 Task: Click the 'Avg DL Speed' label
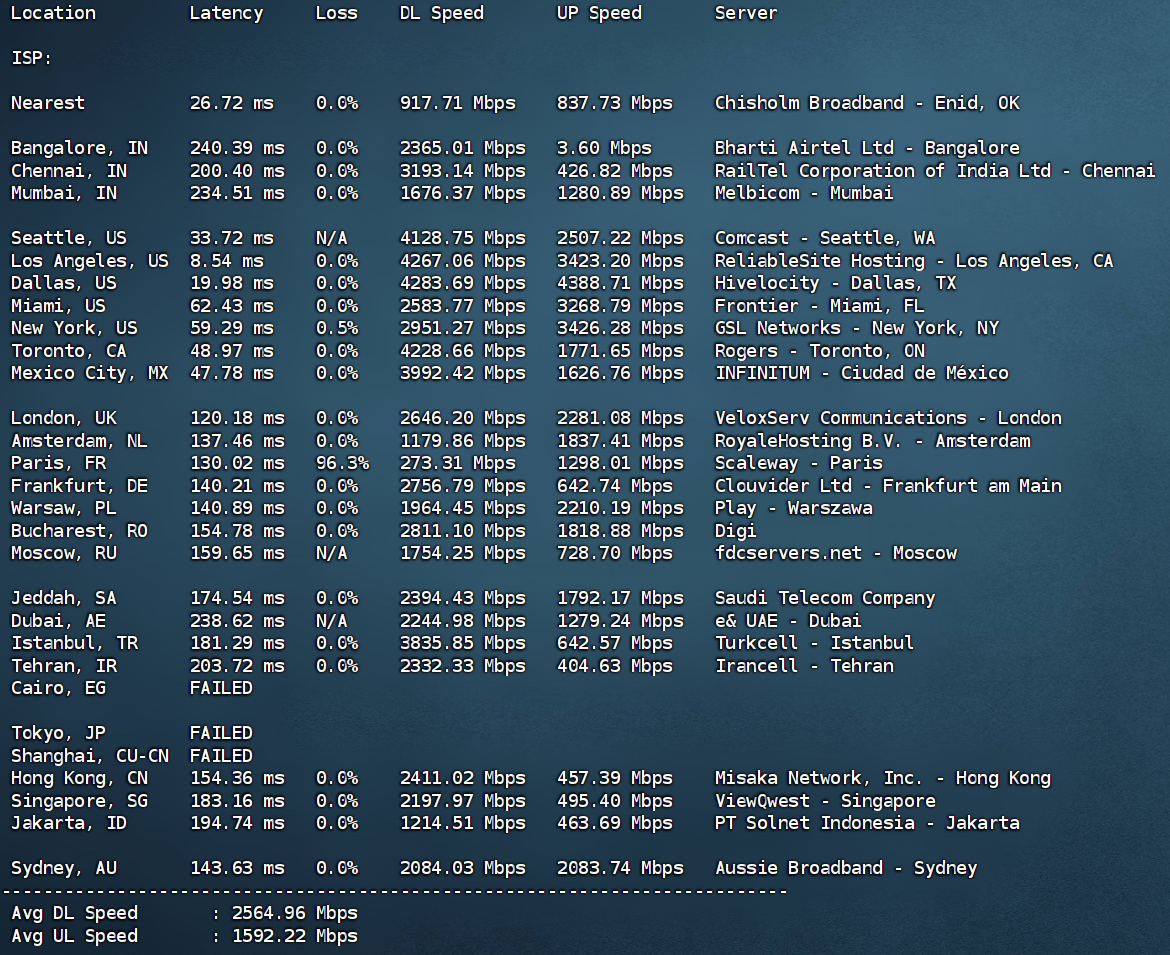74,913
